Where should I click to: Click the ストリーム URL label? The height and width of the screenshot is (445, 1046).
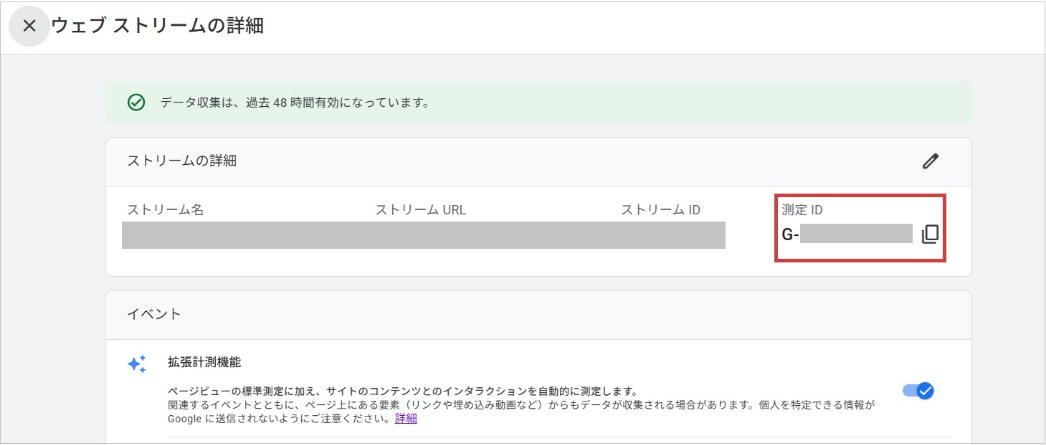[420, 209]
